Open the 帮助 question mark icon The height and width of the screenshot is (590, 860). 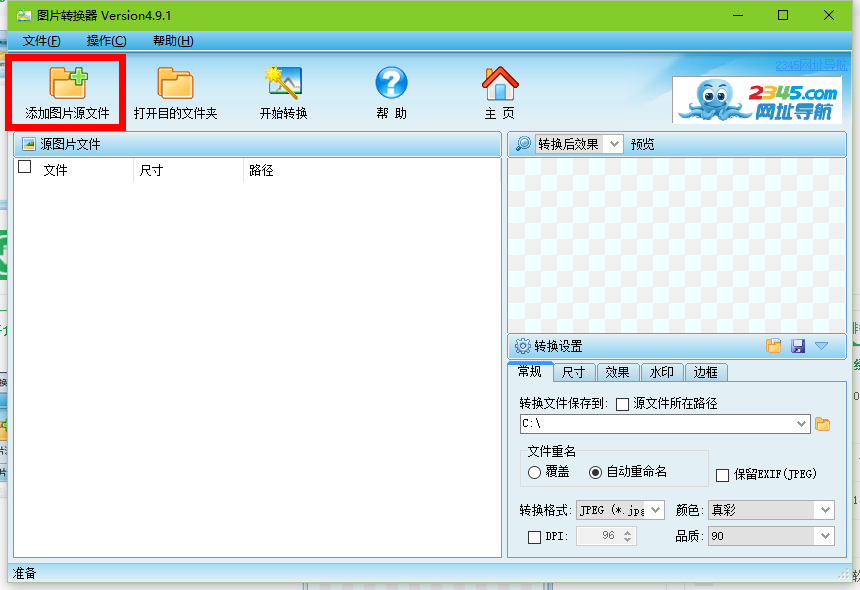(x=391, y=83)
